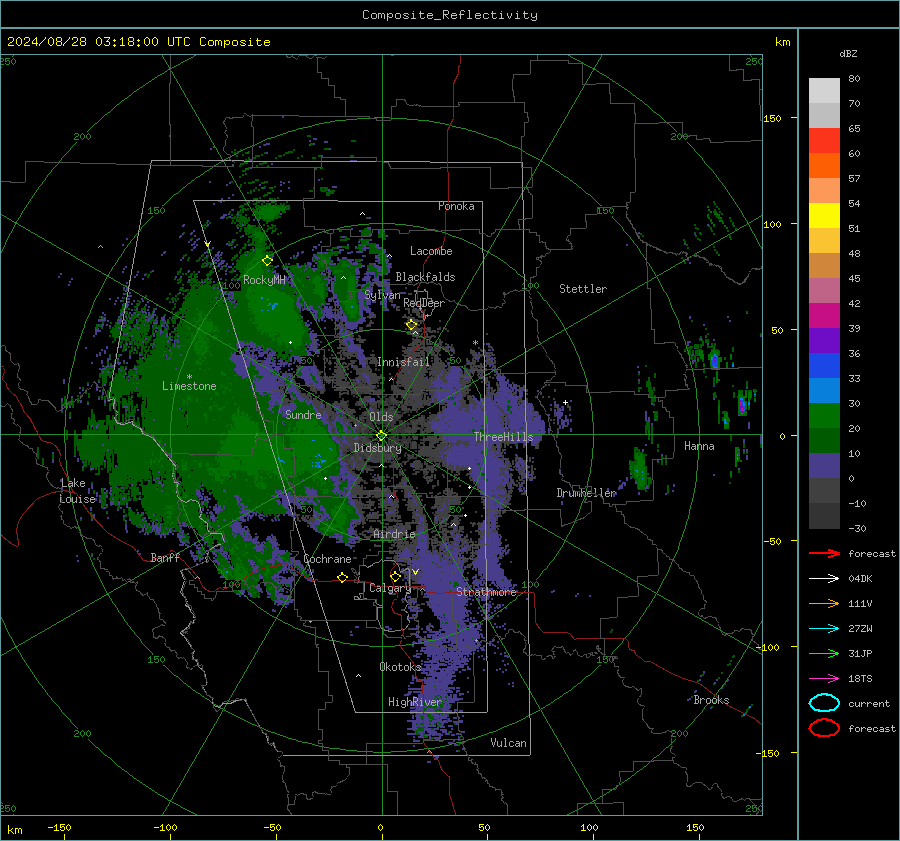Image resolution: width=900 pixels, height=841 pixels.
Task: Click the yellow diamond marker below Cochrane
Action: (343, 577)
